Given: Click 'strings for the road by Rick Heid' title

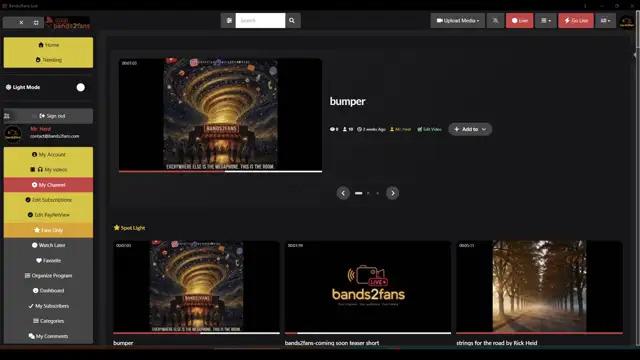Looking at the screenshot, I should [497, 343].
